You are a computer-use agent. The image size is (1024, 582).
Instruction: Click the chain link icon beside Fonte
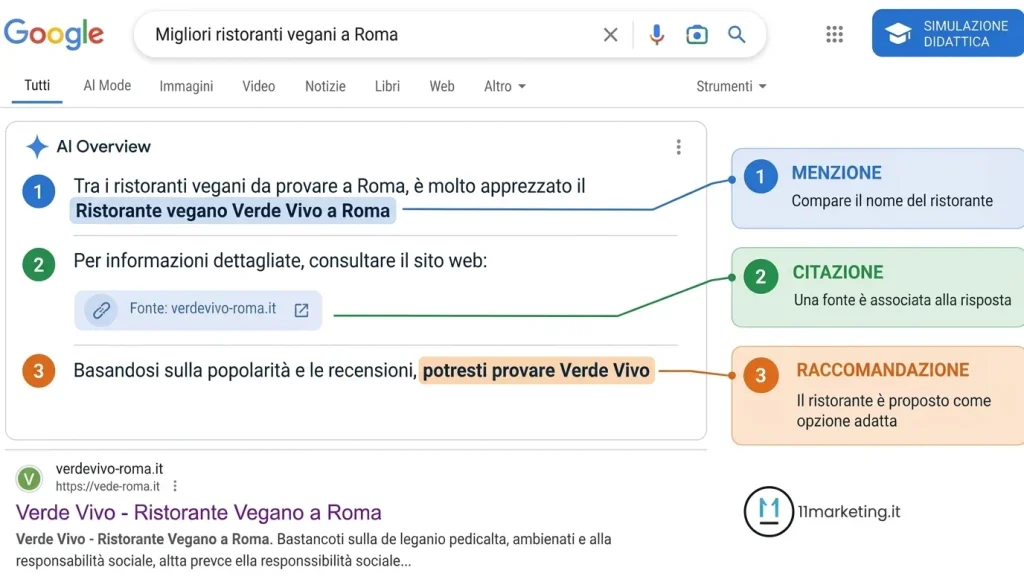click(x=101, y=310)
